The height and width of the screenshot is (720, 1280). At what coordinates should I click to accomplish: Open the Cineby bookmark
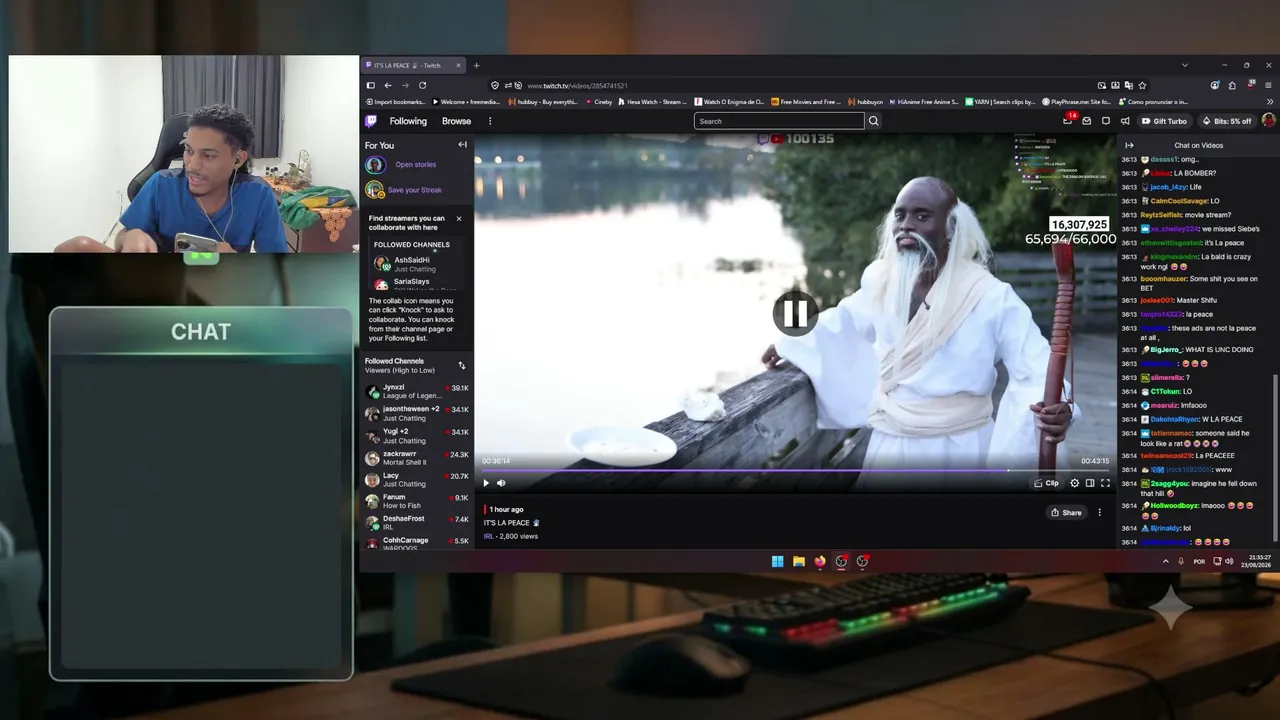click(x=599, y=101)
